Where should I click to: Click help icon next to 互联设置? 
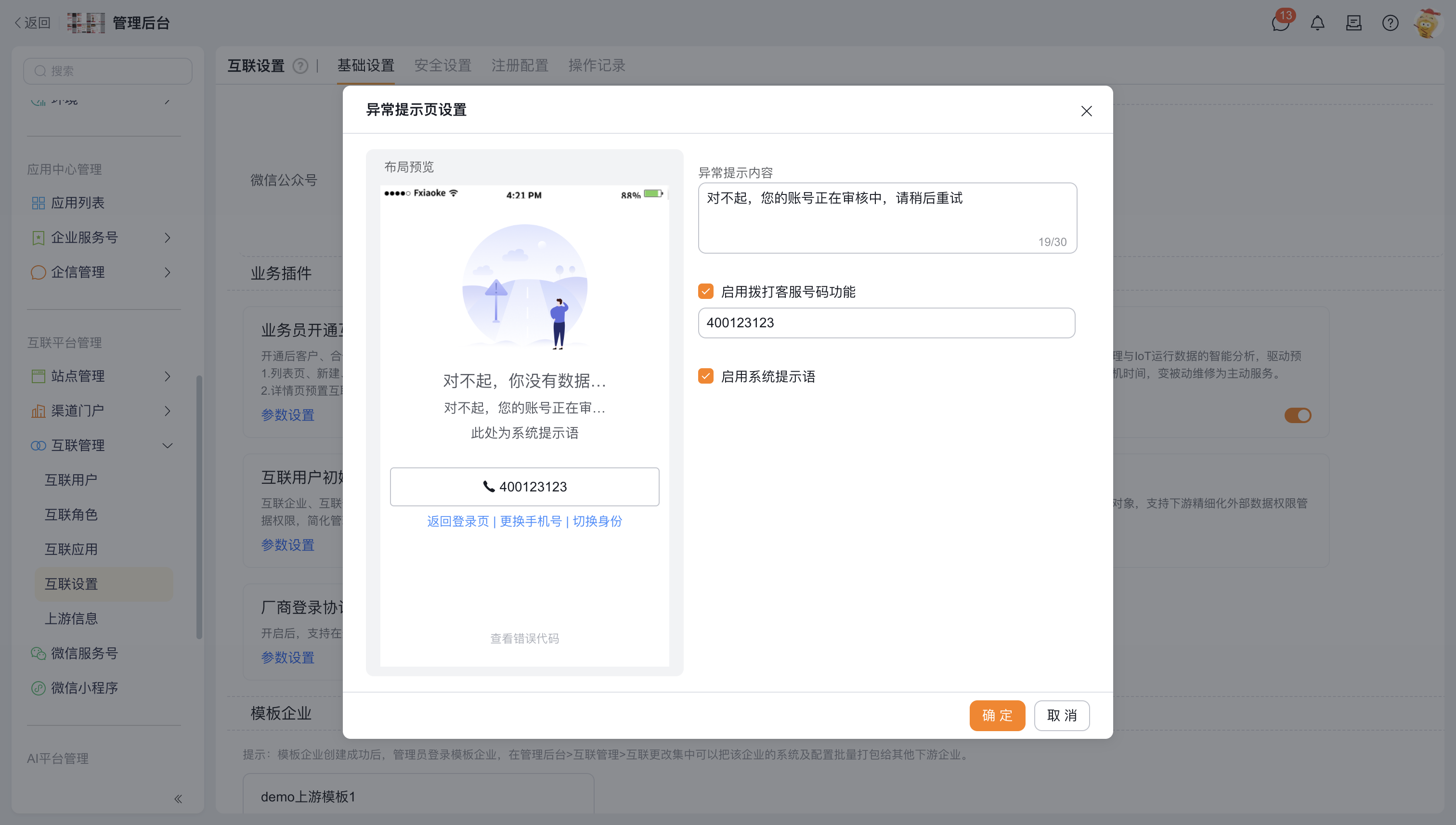coord(300,66)
